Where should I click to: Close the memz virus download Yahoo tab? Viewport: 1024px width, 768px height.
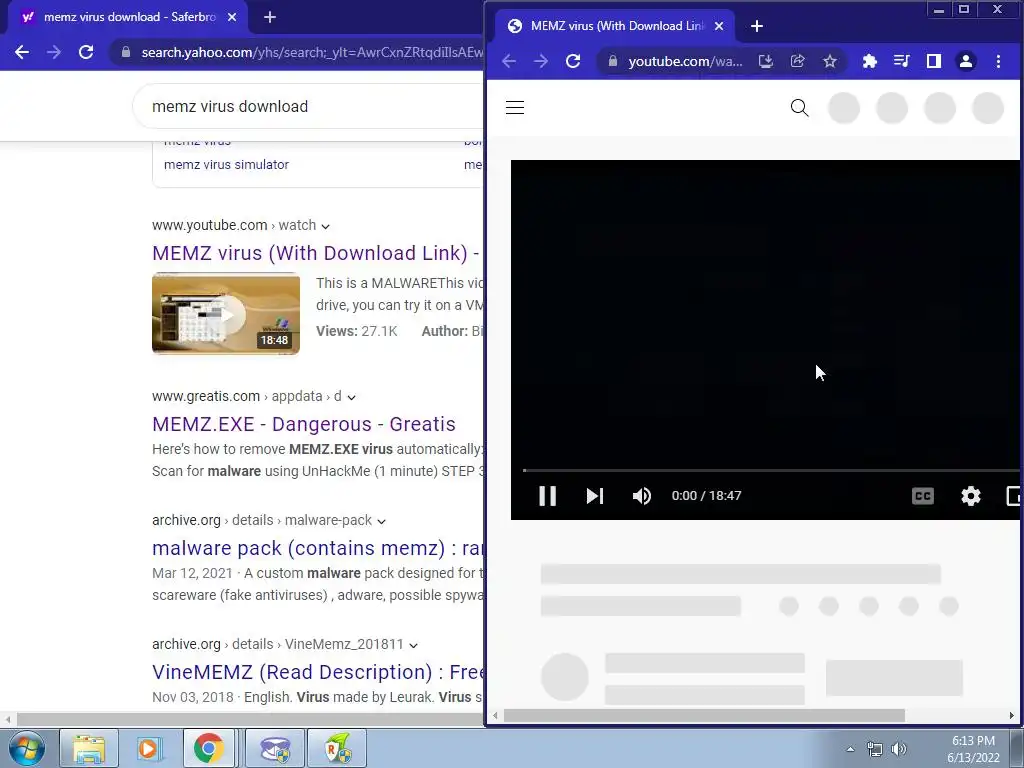pyautogui.click(x=232, y=17)
